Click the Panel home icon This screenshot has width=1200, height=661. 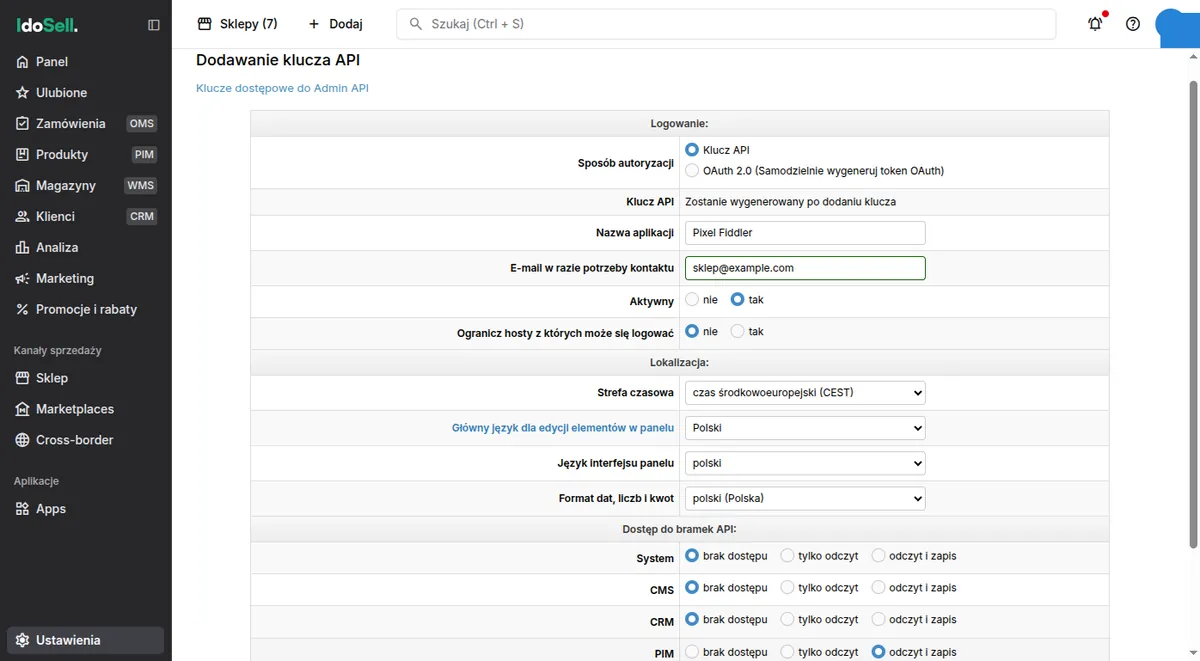click(22, 62)
